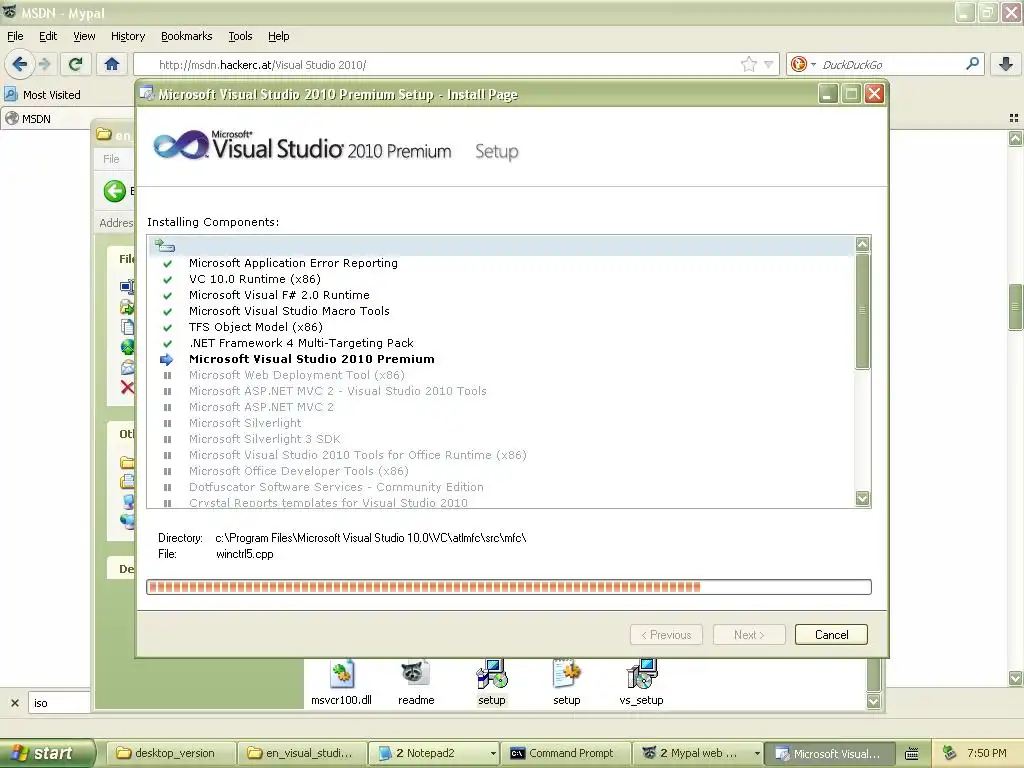Click the disabled Next button
This screenshot has width=1024, height=768.
[748, 635]
